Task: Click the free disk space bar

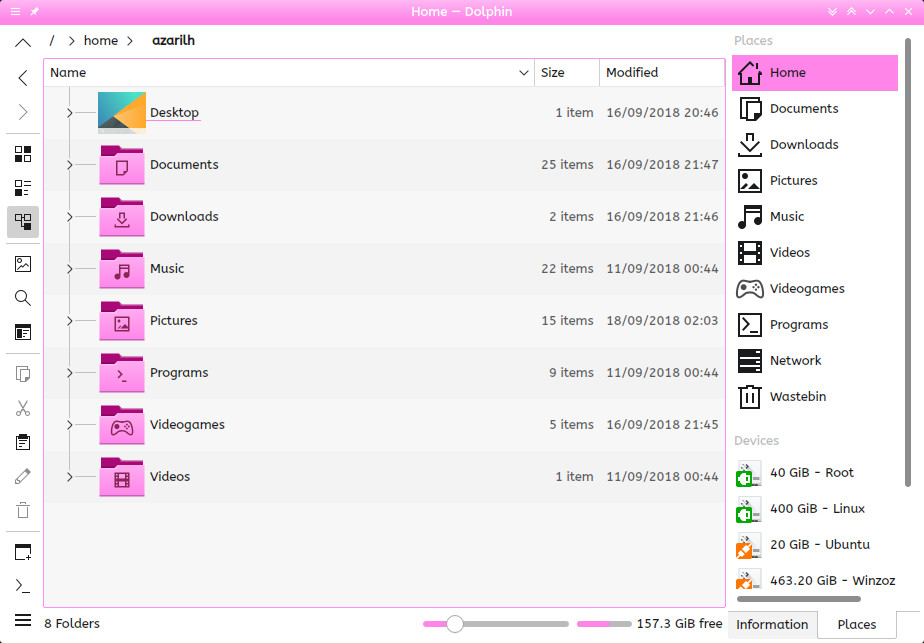Action: click(604, 624)
